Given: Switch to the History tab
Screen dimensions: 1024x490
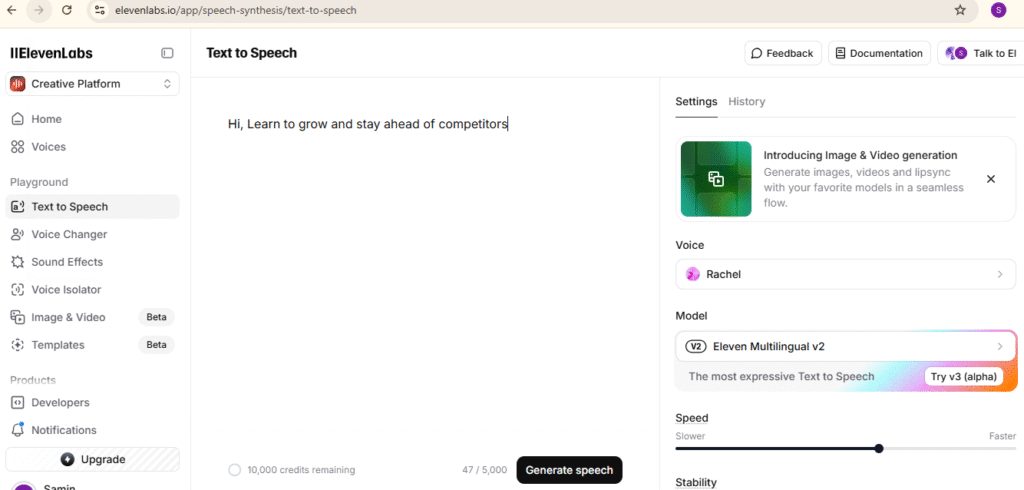Looking at the screenshot, I should (x=746, y=101).
